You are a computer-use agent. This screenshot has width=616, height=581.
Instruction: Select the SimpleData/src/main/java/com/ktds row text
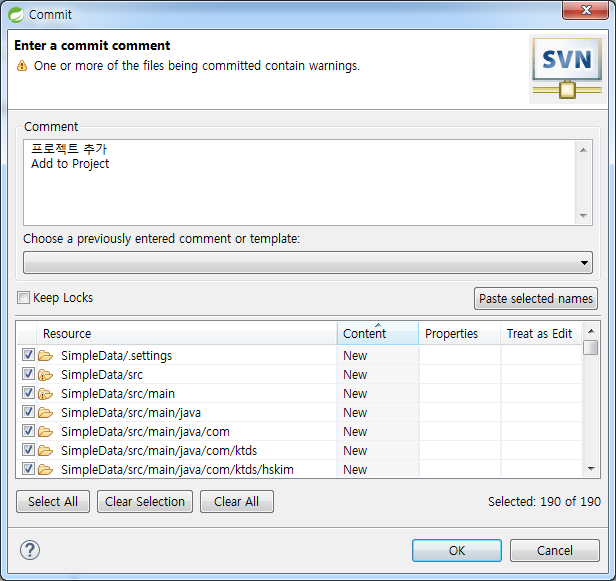(x=159, y=451)
